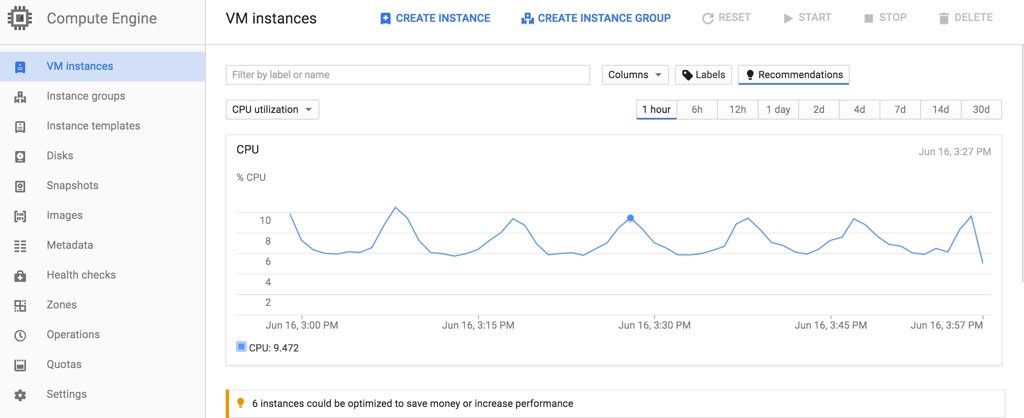This screenshot has width=1024, height=418.
Task: Click the Filter by label or name field
Action: click(x=408, y=74)
